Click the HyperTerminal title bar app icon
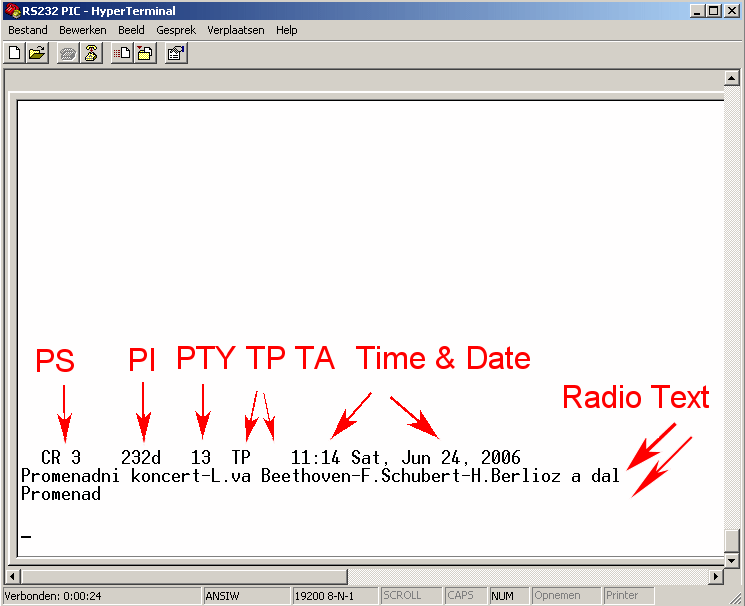 pos(11,10)
